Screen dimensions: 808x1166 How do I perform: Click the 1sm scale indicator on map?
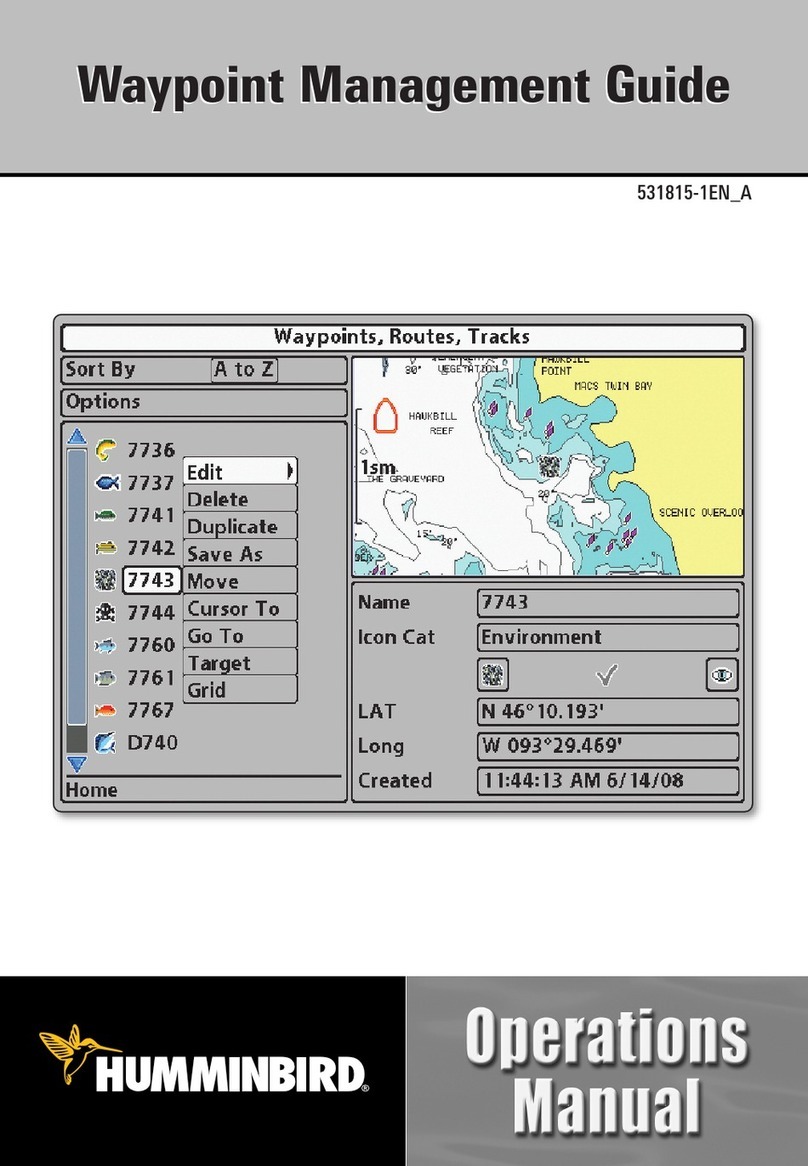click(378, 468)
